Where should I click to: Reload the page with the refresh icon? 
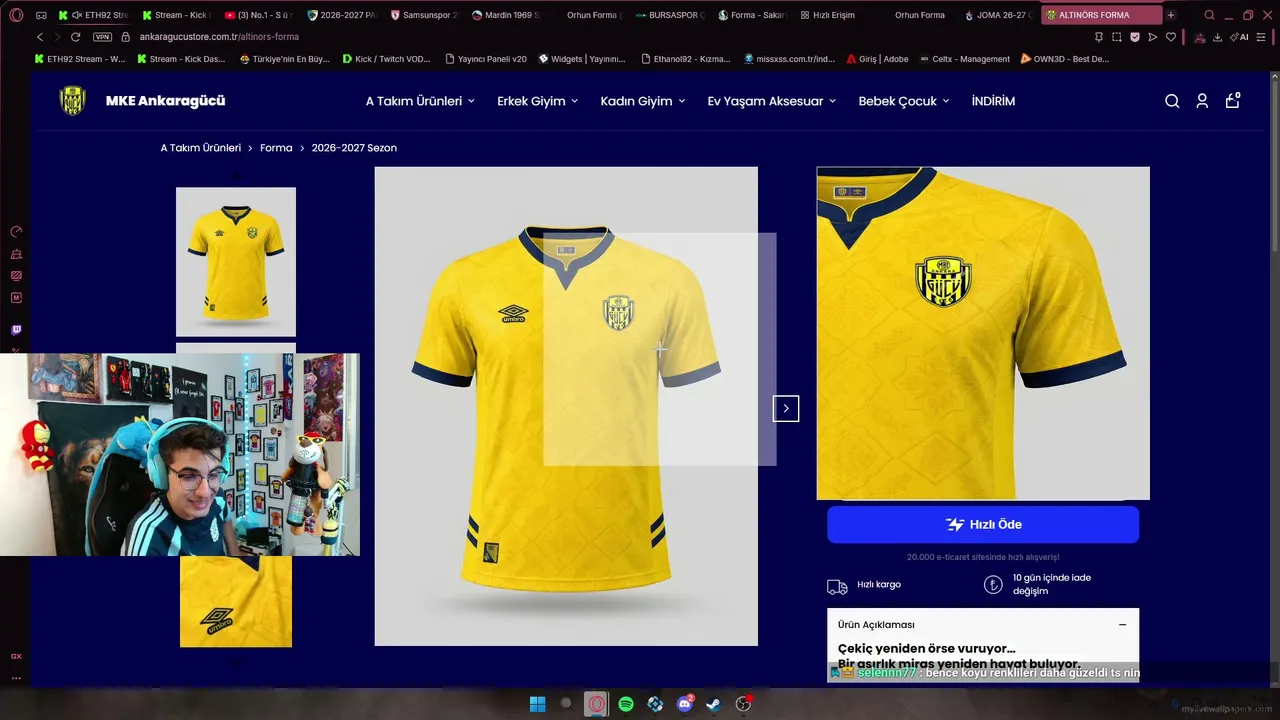tap(75, 37)
